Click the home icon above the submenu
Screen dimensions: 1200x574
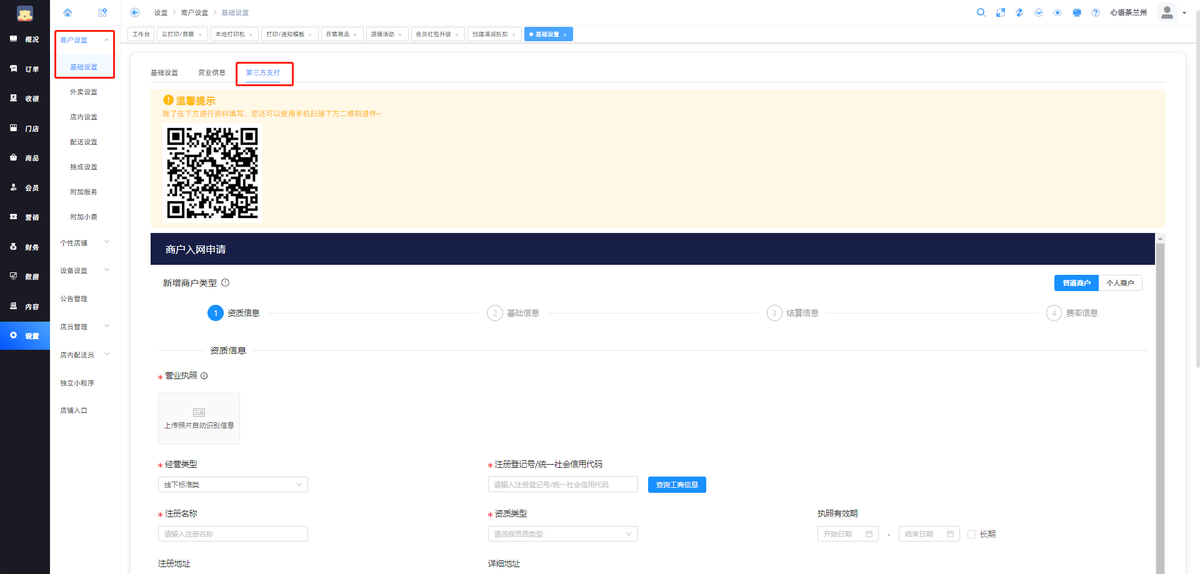click(67, 12)
